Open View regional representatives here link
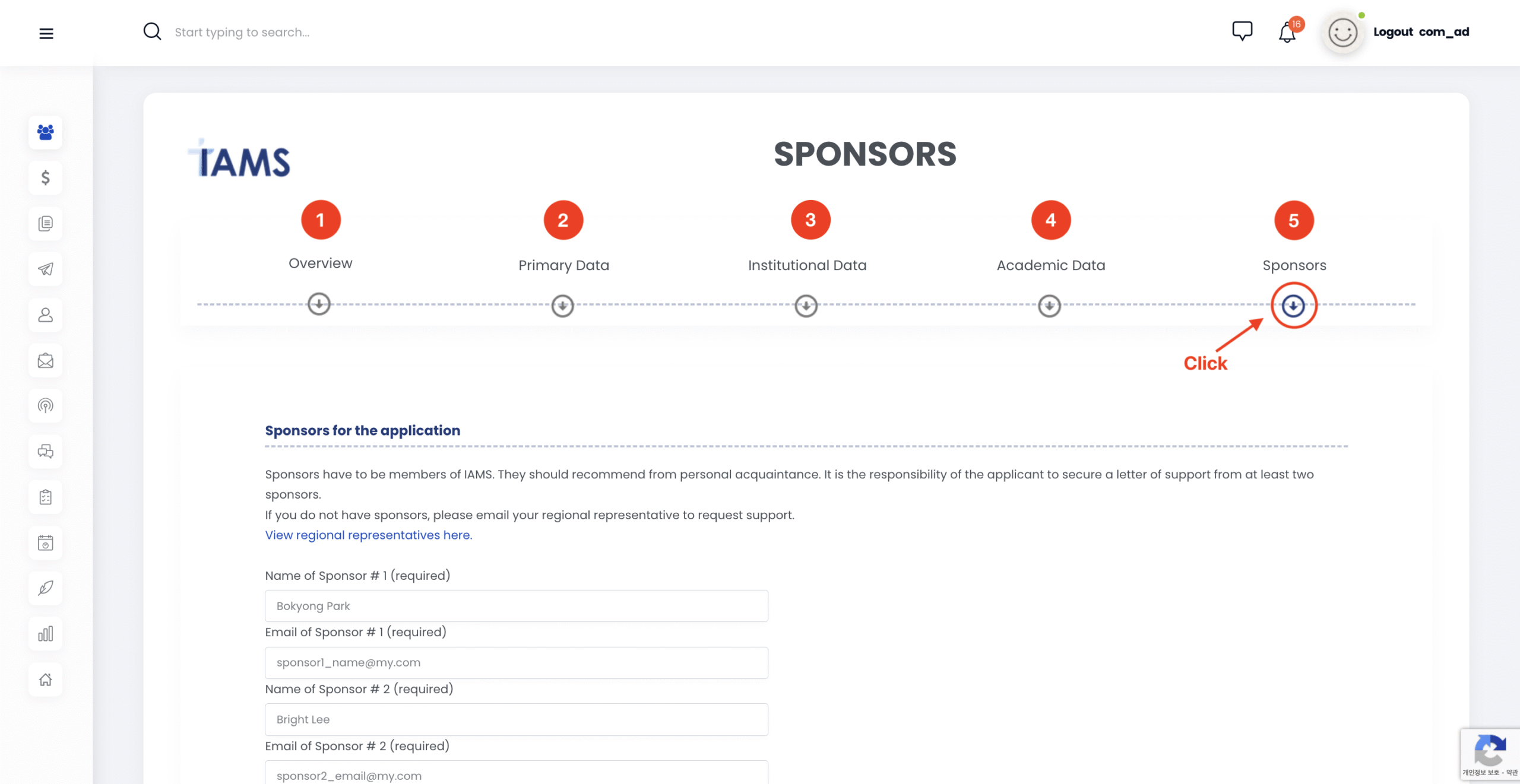Screen dimensions: 1520x784 click(x=368, y=535)
